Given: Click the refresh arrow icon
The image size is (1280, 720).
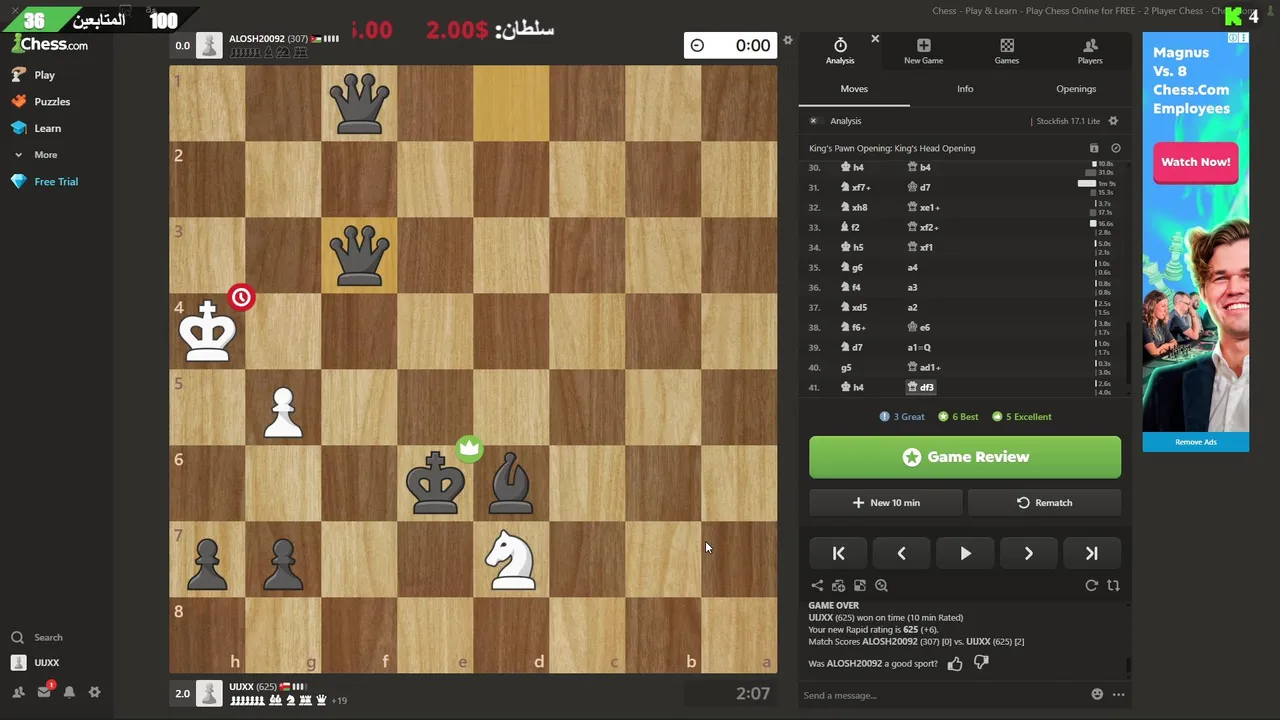Looking at the screenshot, I should (1092, 586).
